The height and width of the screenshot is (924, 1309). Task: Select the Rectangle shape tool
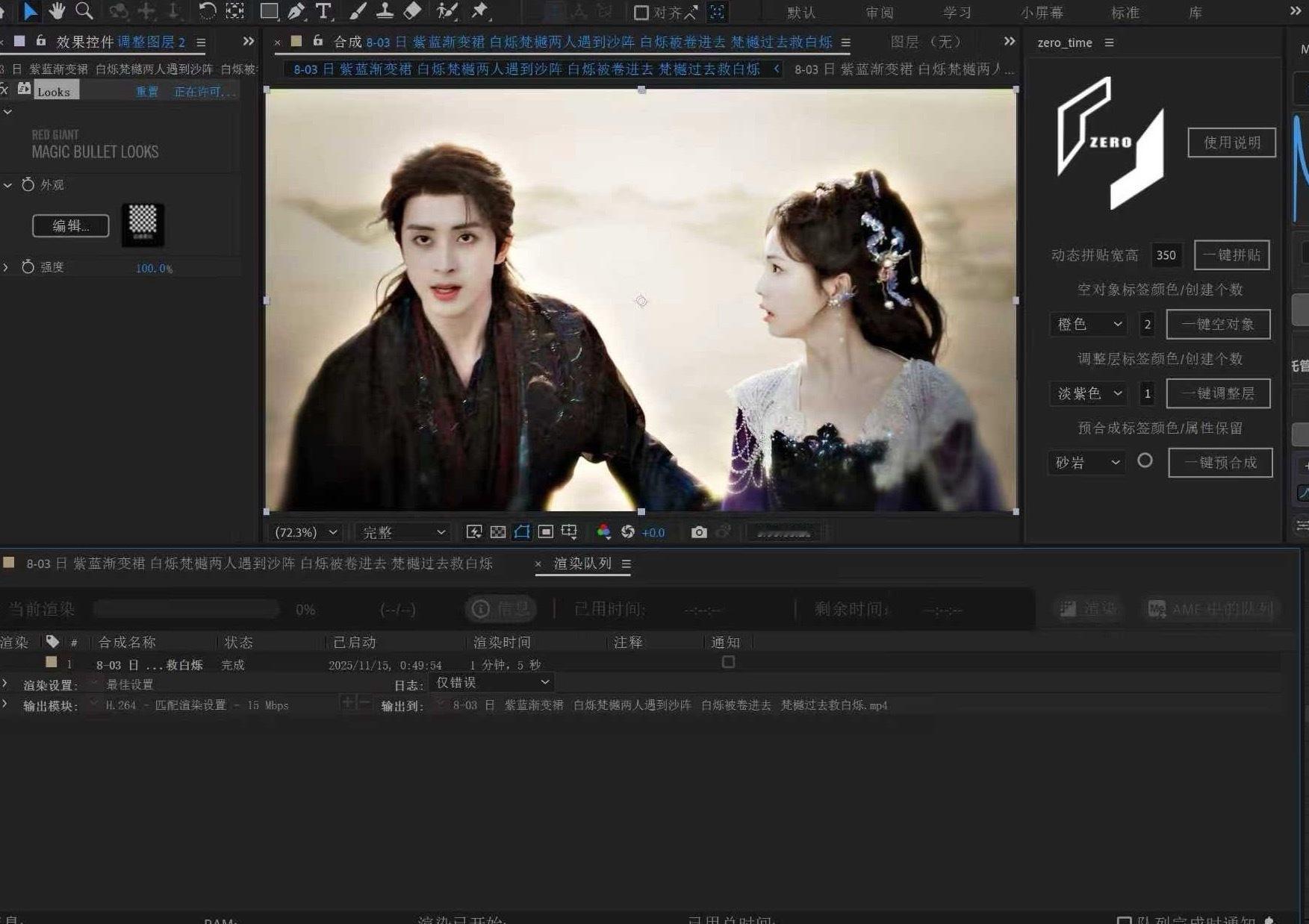[x=269, y=11]
